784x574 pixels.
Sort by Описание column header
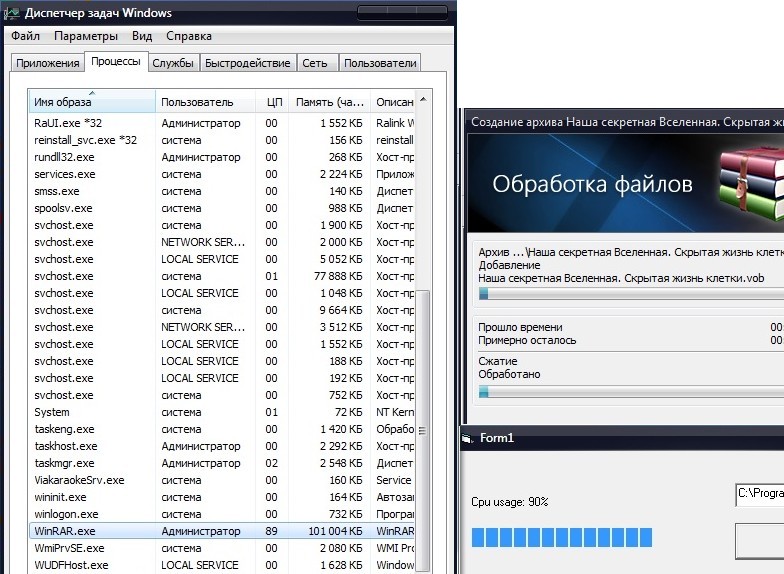[x=394, y=102]
